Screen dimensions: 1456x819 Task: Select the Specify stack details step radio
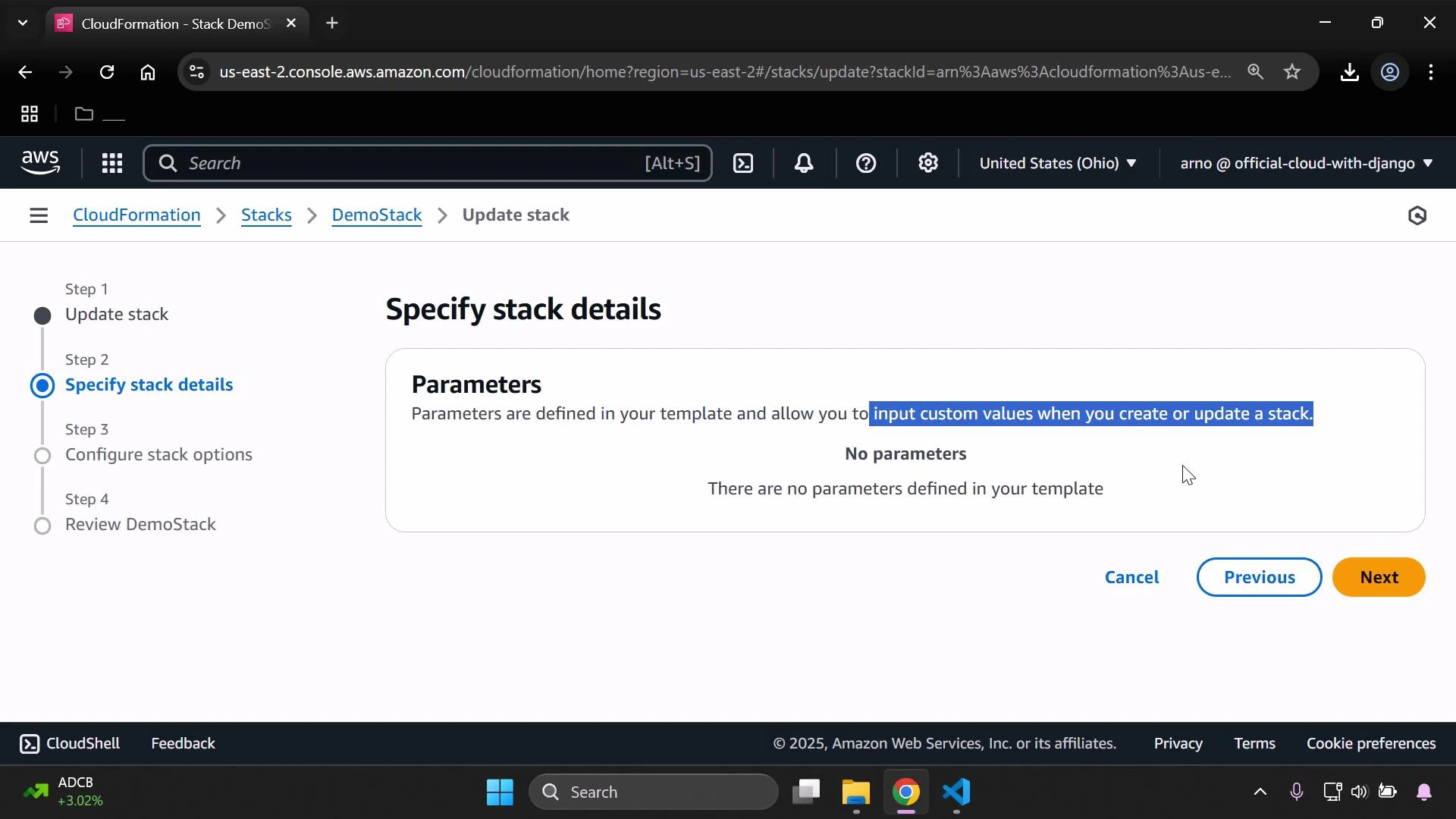pyautogui.click(x=42, y=385)
